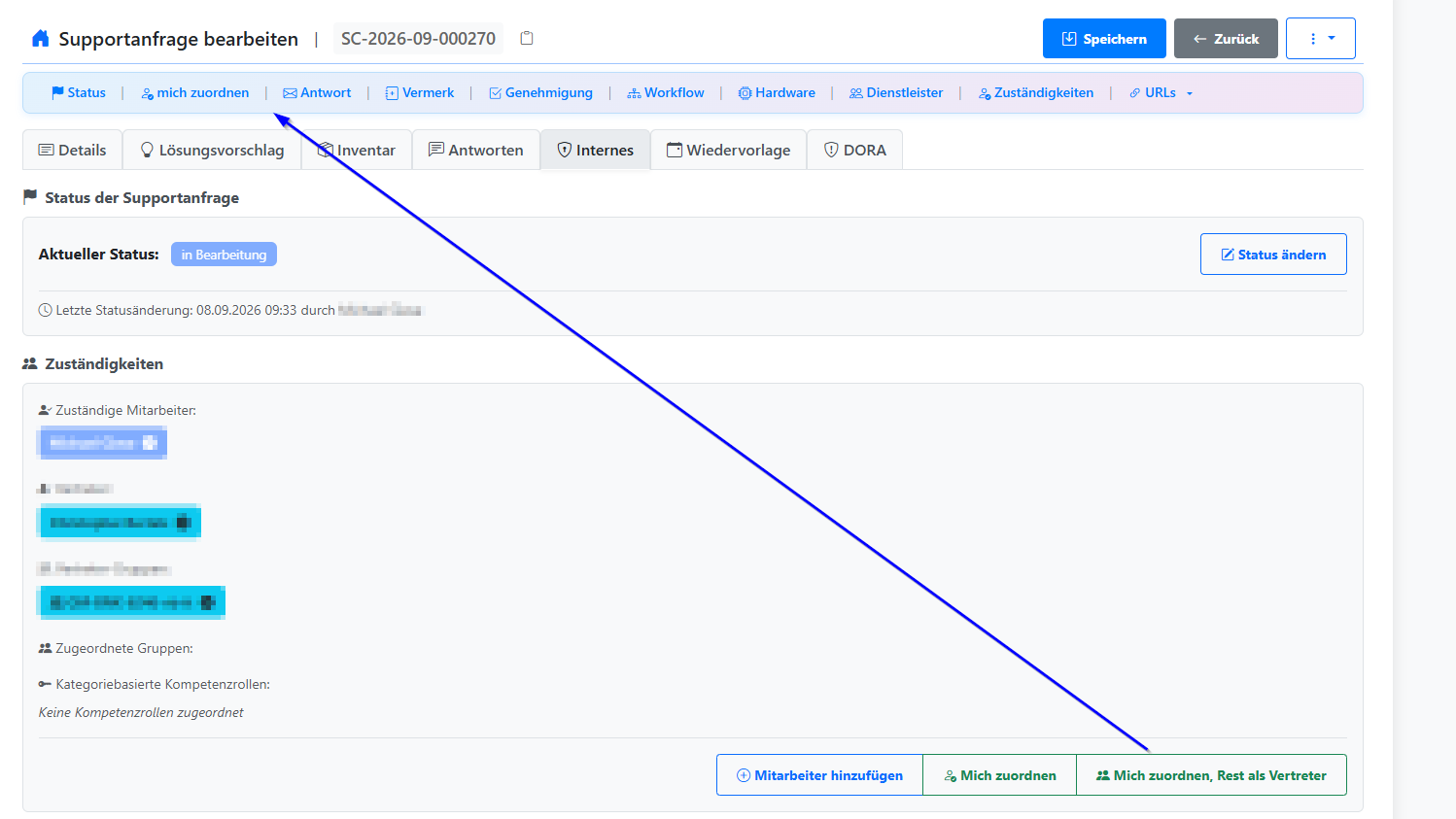Add a Vermerk from the action bar
This screenshot has width=1456, height=819.
(x=420, y=93)
